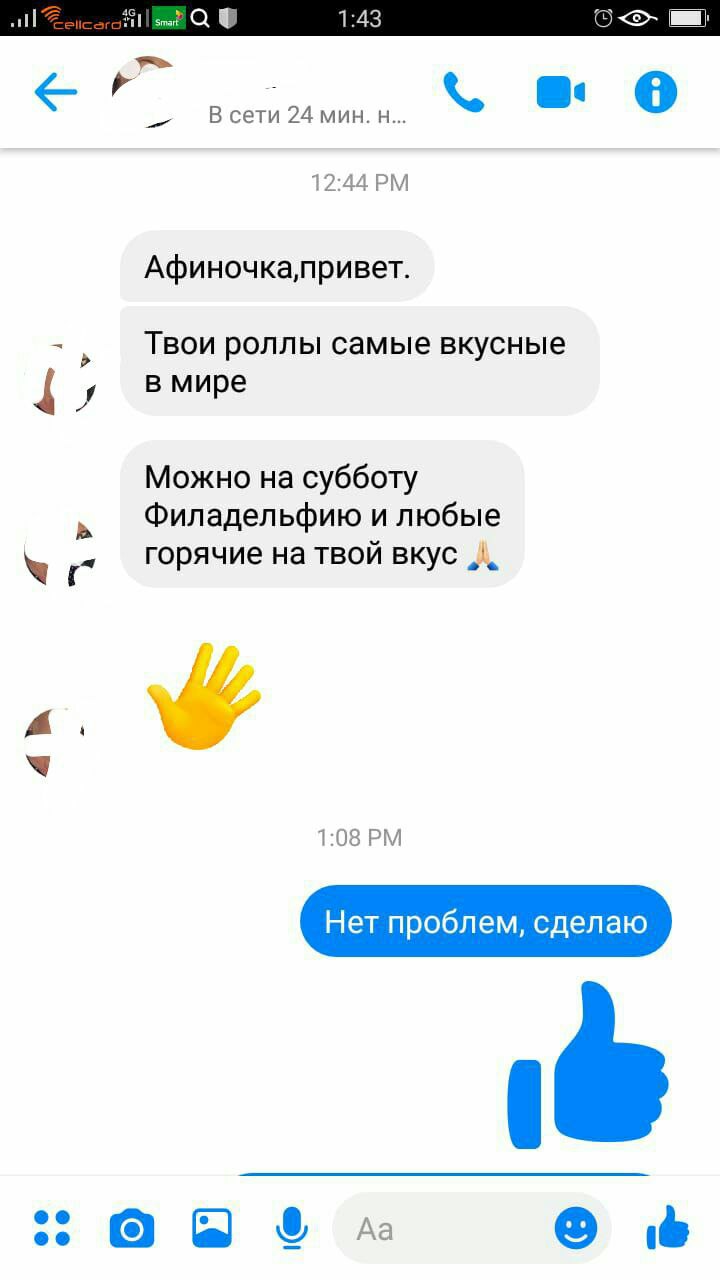Open the camera from the bottom bar
The width and height of the screenshot is (720, 1280).
point(132,1228)
